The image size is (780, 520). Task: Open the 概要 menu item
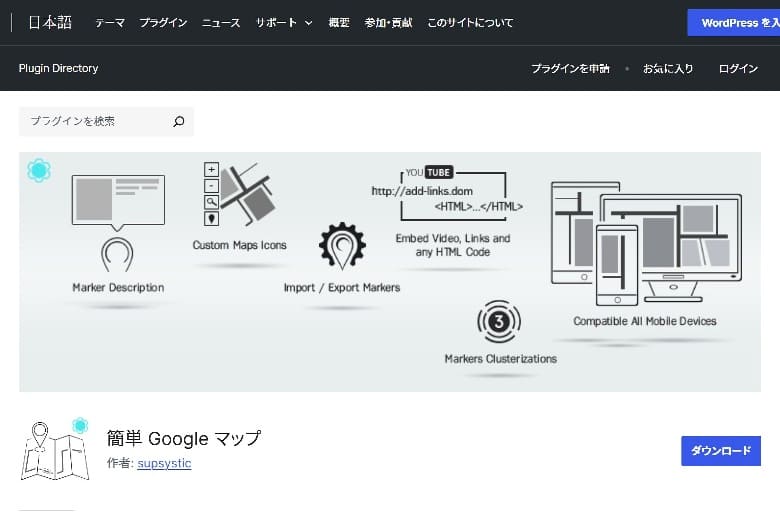(x=339, y=23)
